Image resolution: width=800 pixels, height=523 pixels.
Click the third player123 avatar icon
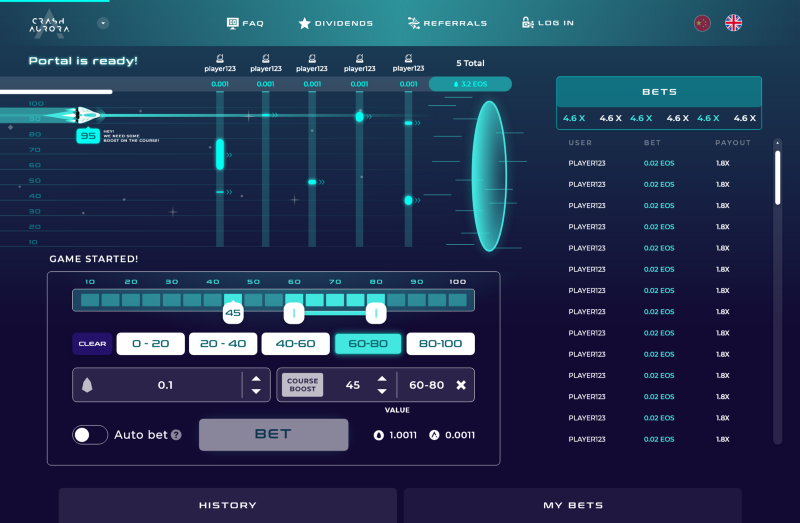(312, 58)
